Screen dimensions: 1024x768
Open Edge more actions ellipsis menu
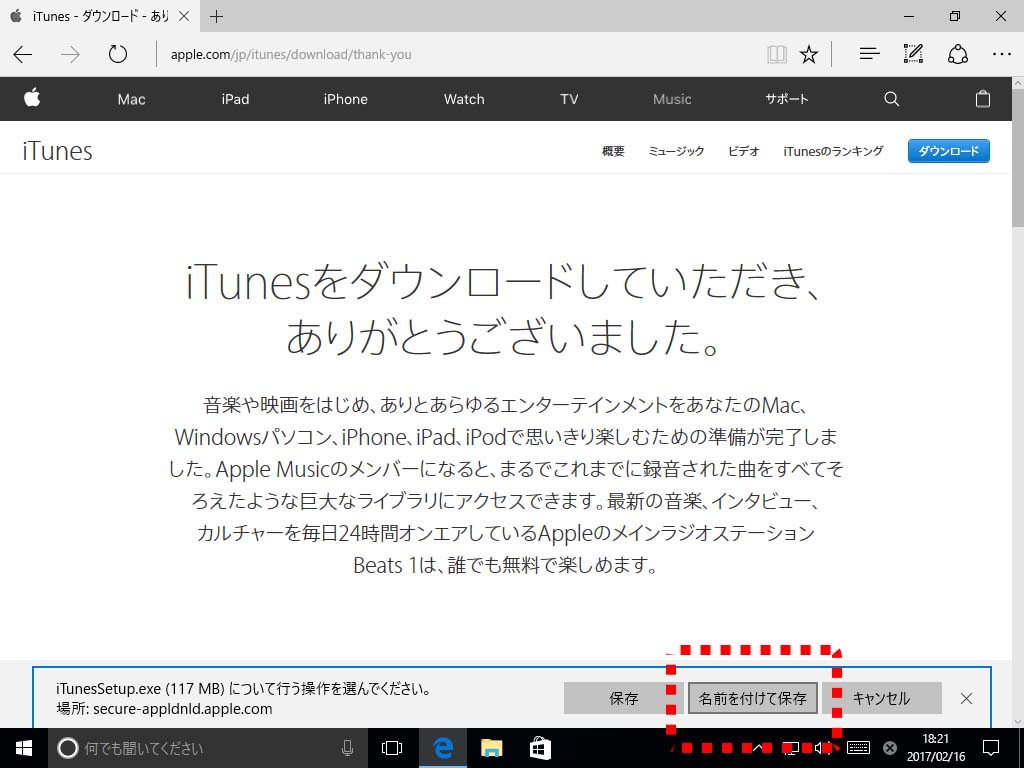point(1001,55)
